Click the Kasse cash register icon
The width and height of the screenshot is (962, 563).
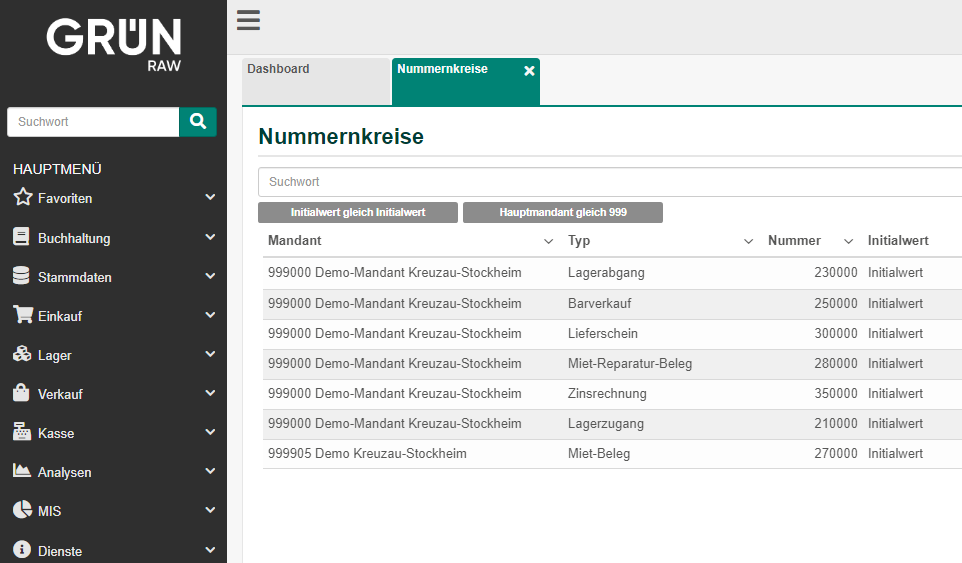coord(22,432)
